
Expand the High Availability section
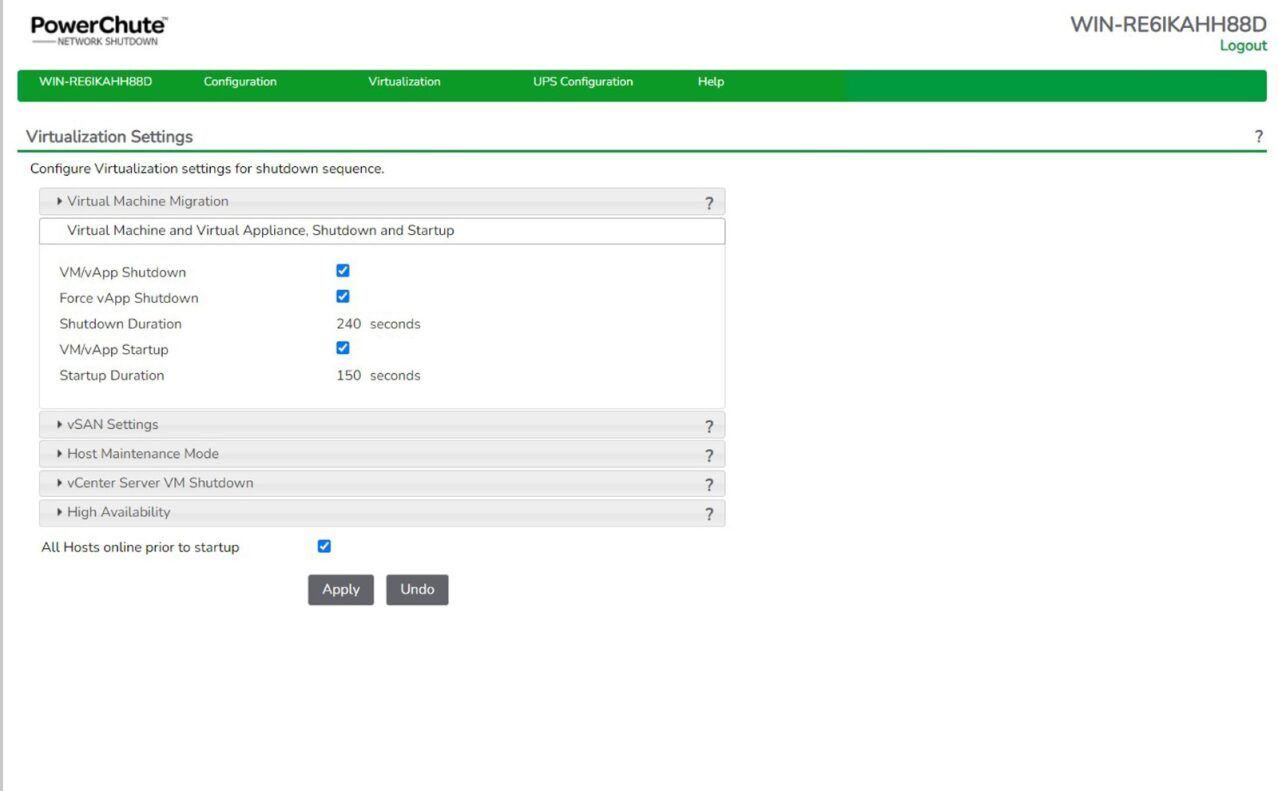pyautogui.click(x=118, y=512)
